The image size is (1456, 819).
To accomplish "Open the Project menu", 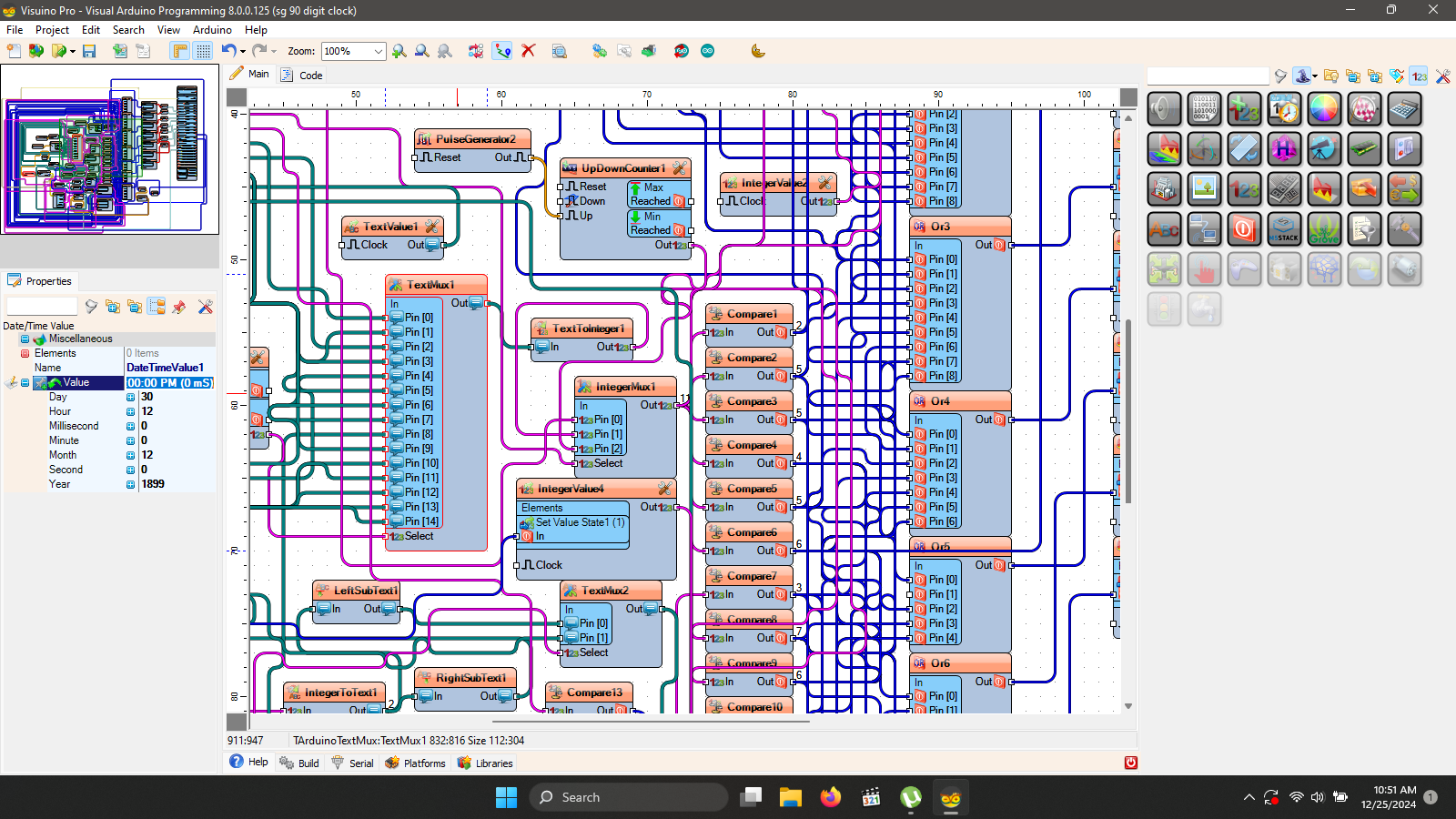I will point(52,29).
